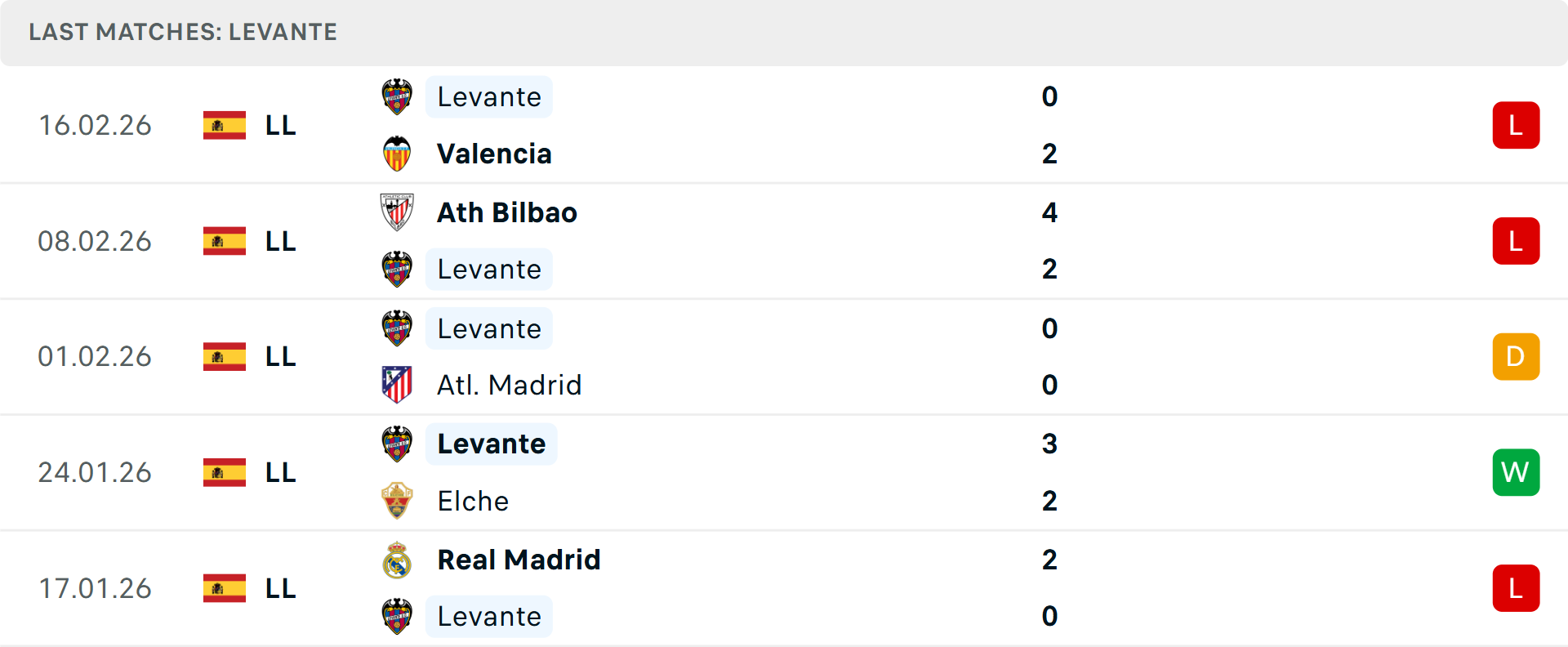1568x647 pixels.
Task: Click the 16.02.26 match date
Action: pos(95,125)
